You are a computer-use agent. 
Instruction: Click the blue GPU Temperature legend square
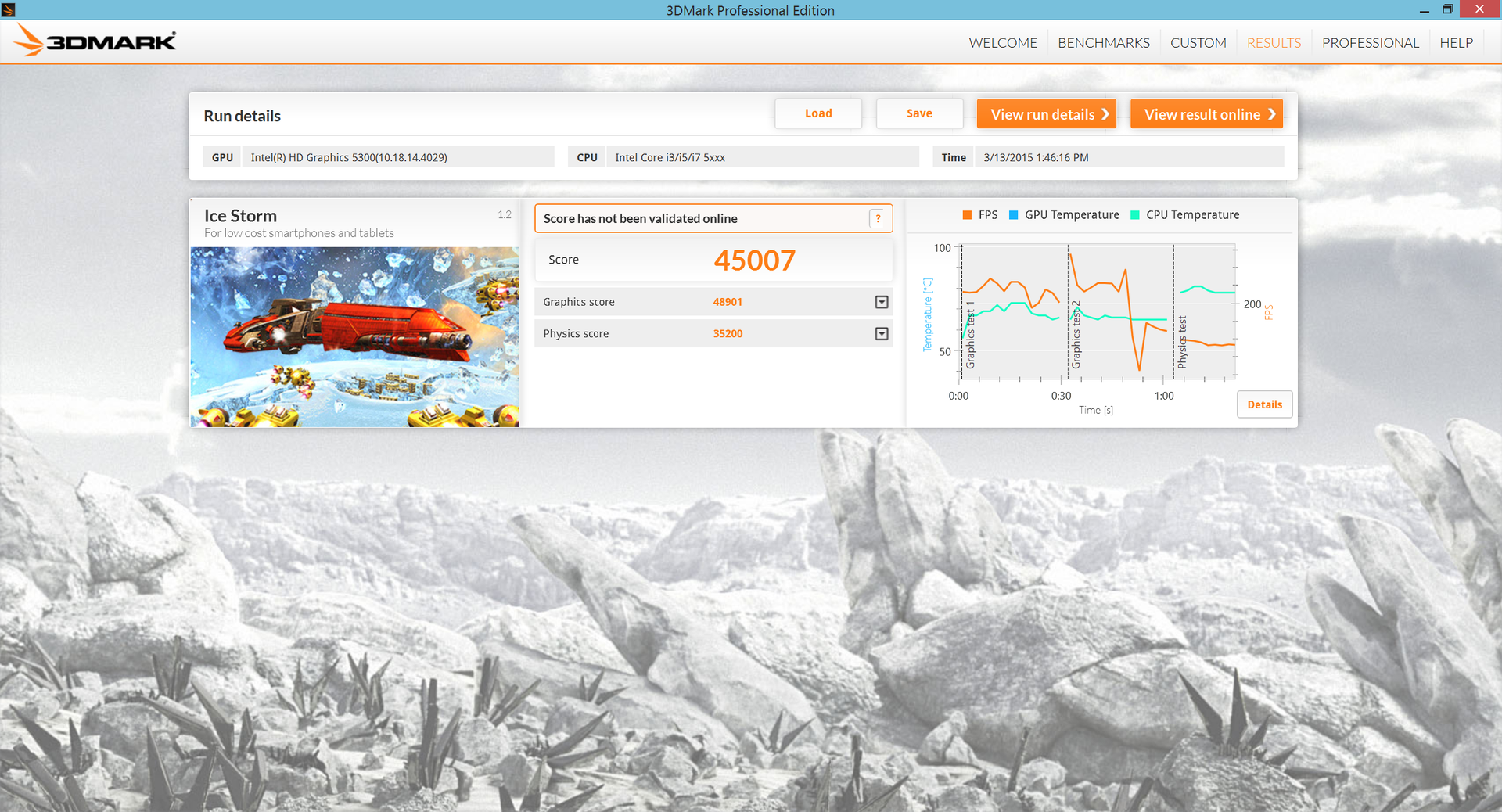point(1013,215)
